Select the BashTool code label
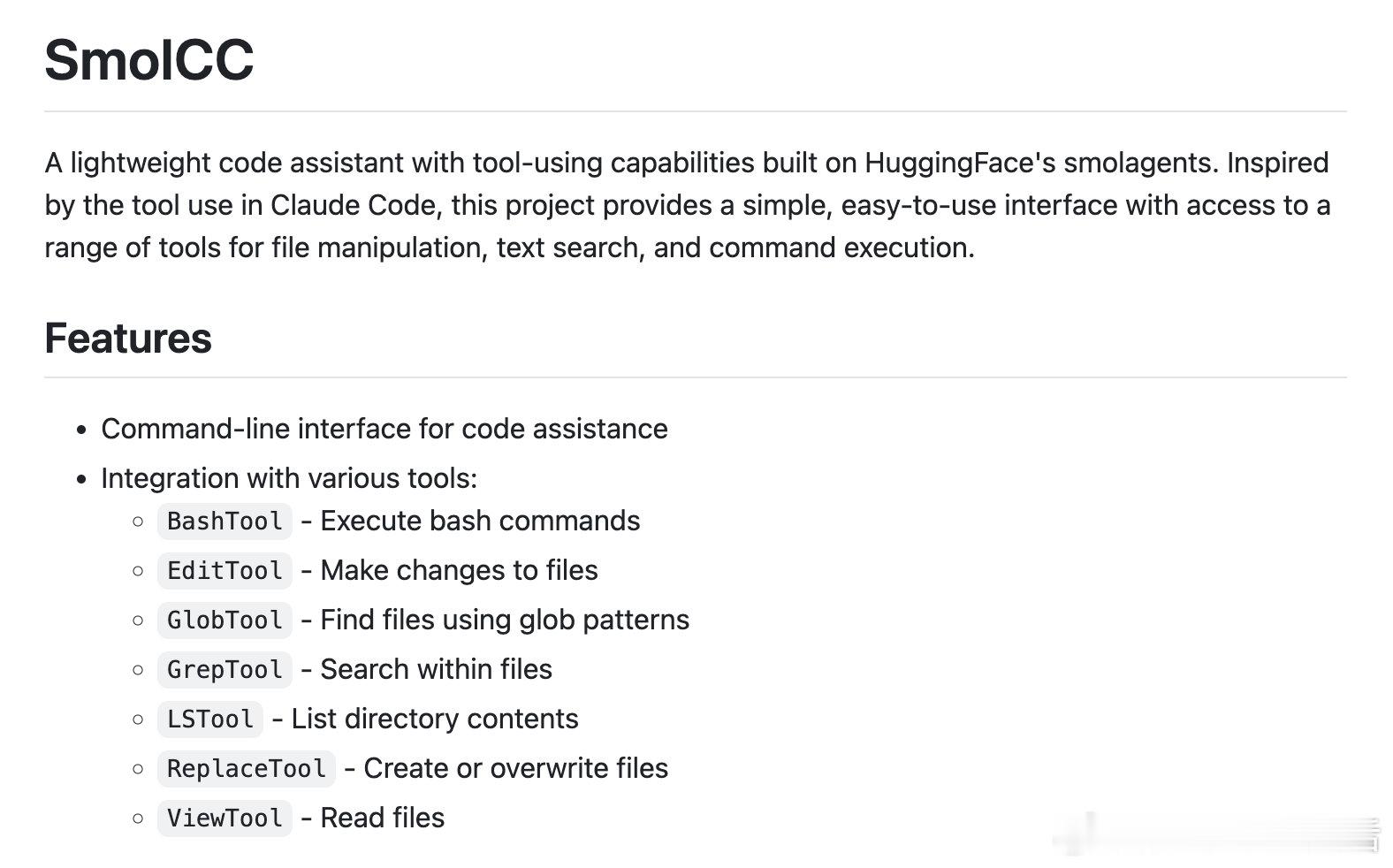1393x868 pixels. pos(225,522)
